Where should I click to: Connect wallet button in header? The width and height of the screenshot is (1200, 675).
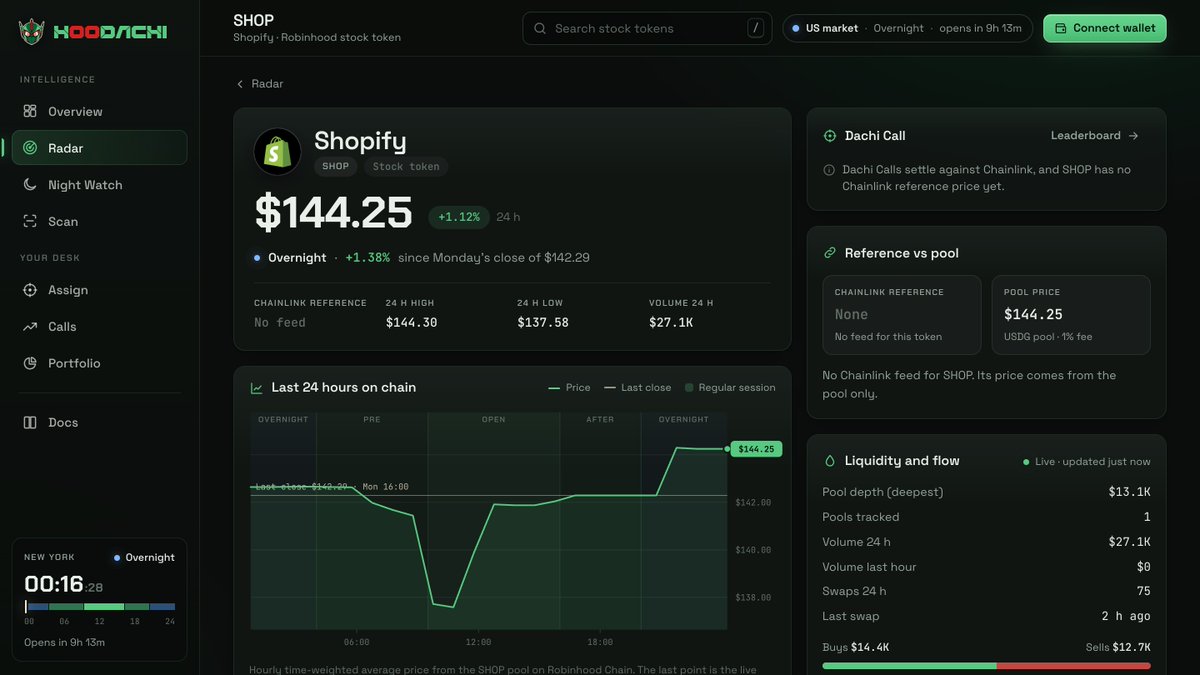pos(1105,28)
